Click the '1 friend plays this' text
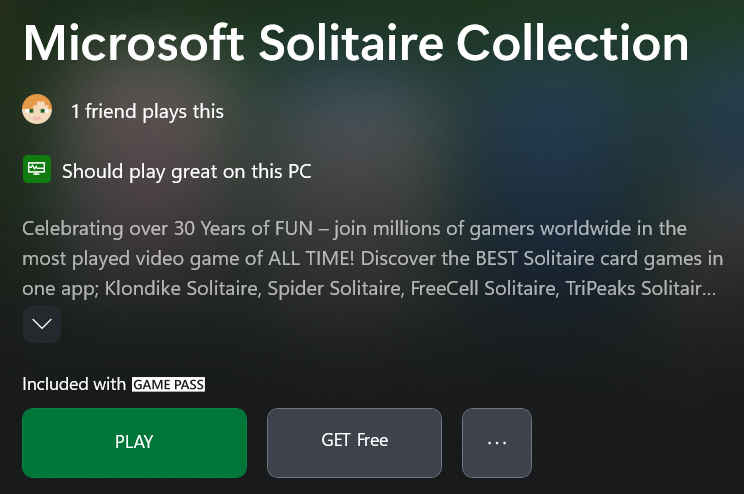 click(x=147, y=111)
